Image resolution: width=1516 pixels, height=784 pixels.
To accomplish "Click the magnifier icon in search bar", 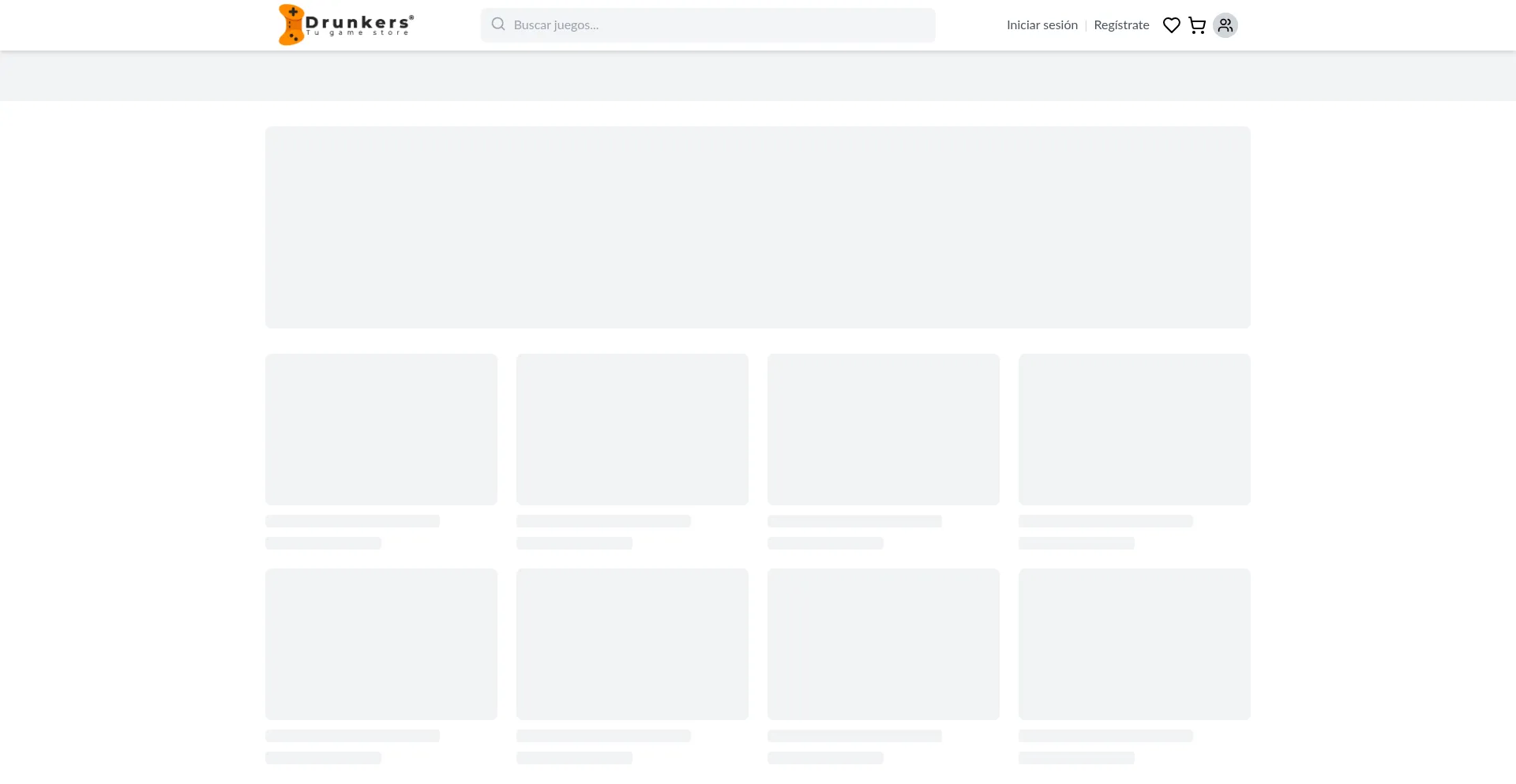I will pos(498,24).
